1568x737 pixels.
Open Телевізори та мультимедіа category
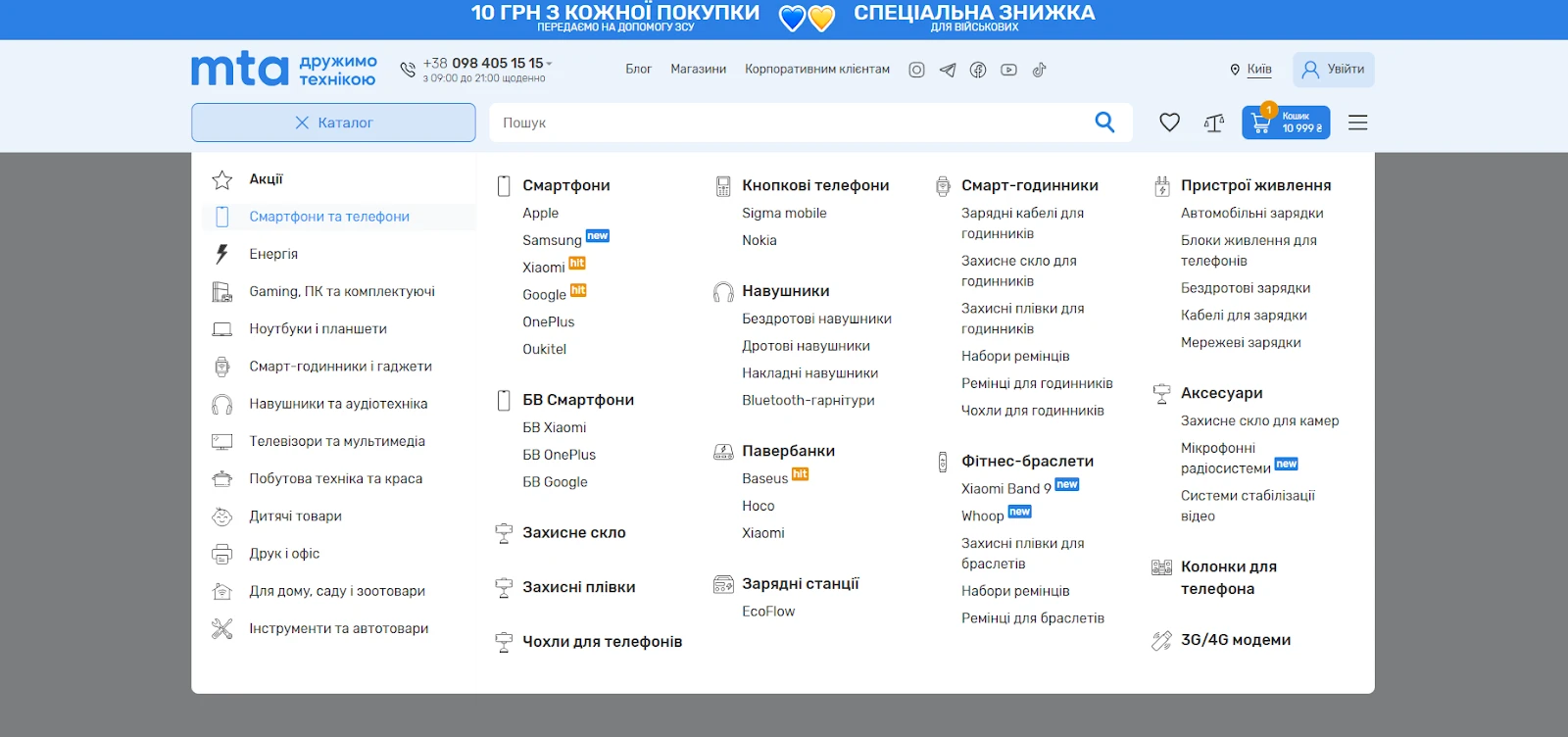(337, 441)
